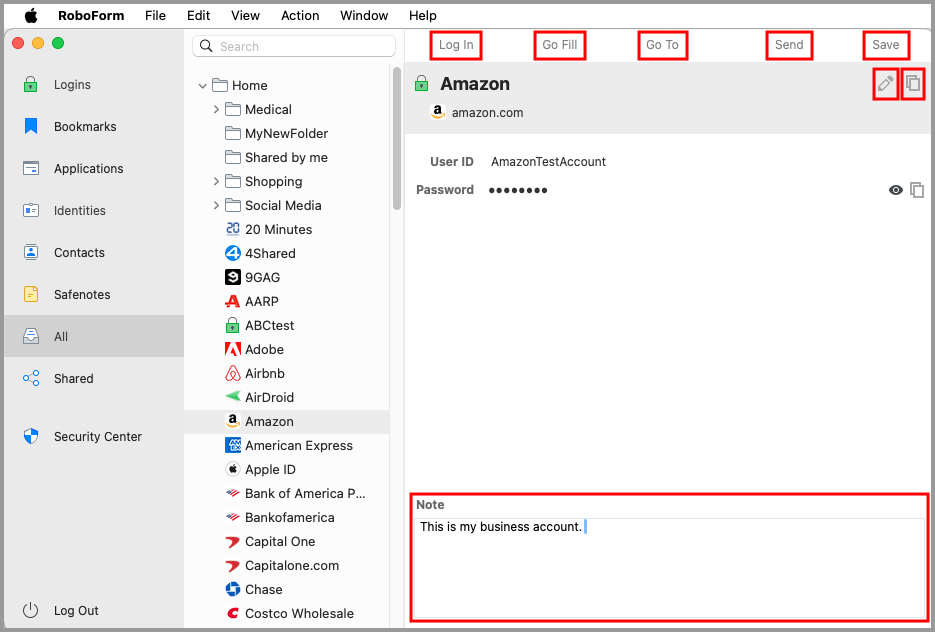Select the MyNewFolder folder
The height and width of the screenshot is (632, 935).
pos(286,134)
